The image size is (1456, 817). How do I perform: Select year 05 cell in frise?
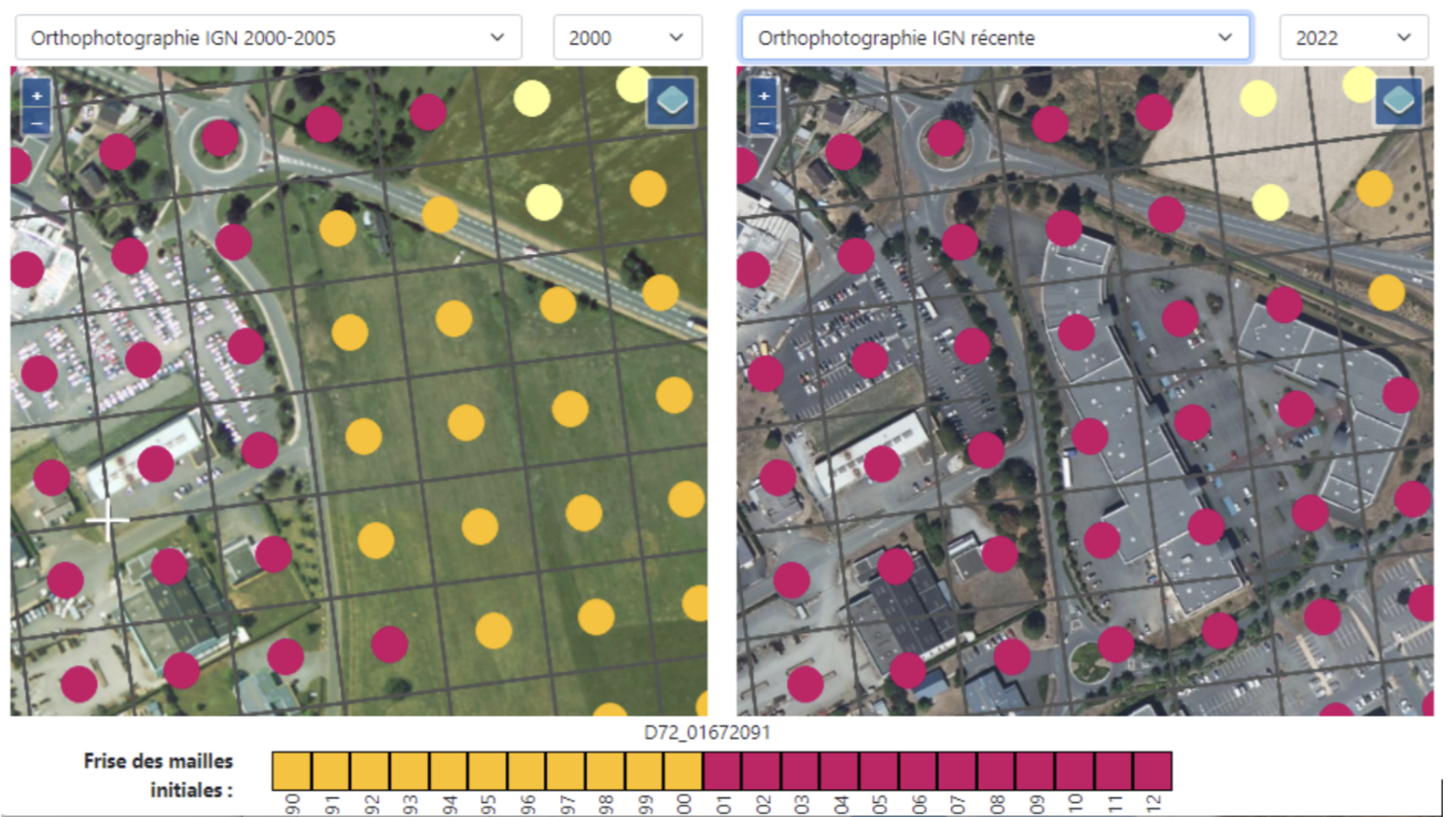point(879,771)
